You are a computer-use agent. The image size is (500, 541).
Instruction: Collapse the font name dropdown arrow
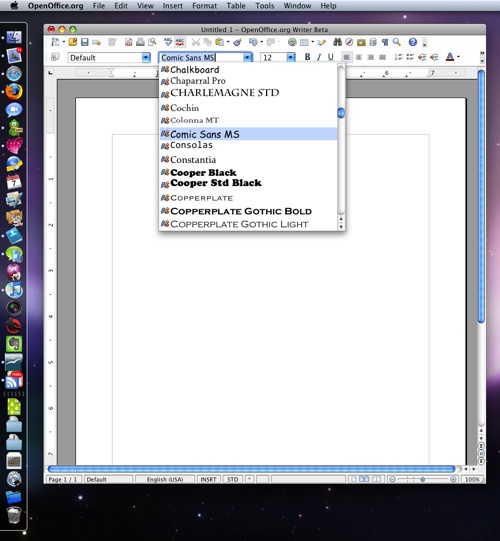[x=247, y=58]
